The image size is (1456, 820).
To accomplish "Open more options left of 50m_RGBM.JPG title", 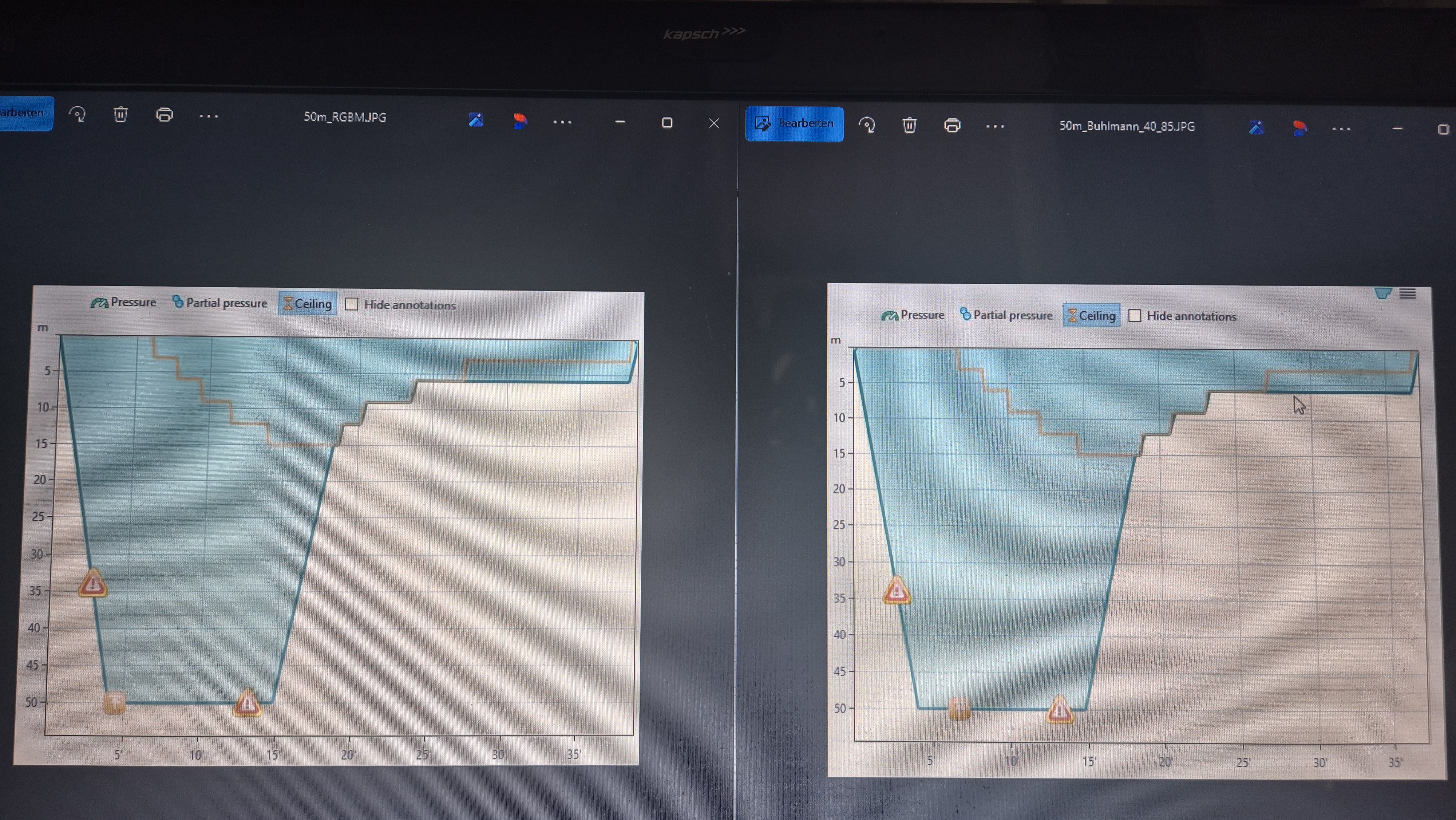I will click(209, 116).
